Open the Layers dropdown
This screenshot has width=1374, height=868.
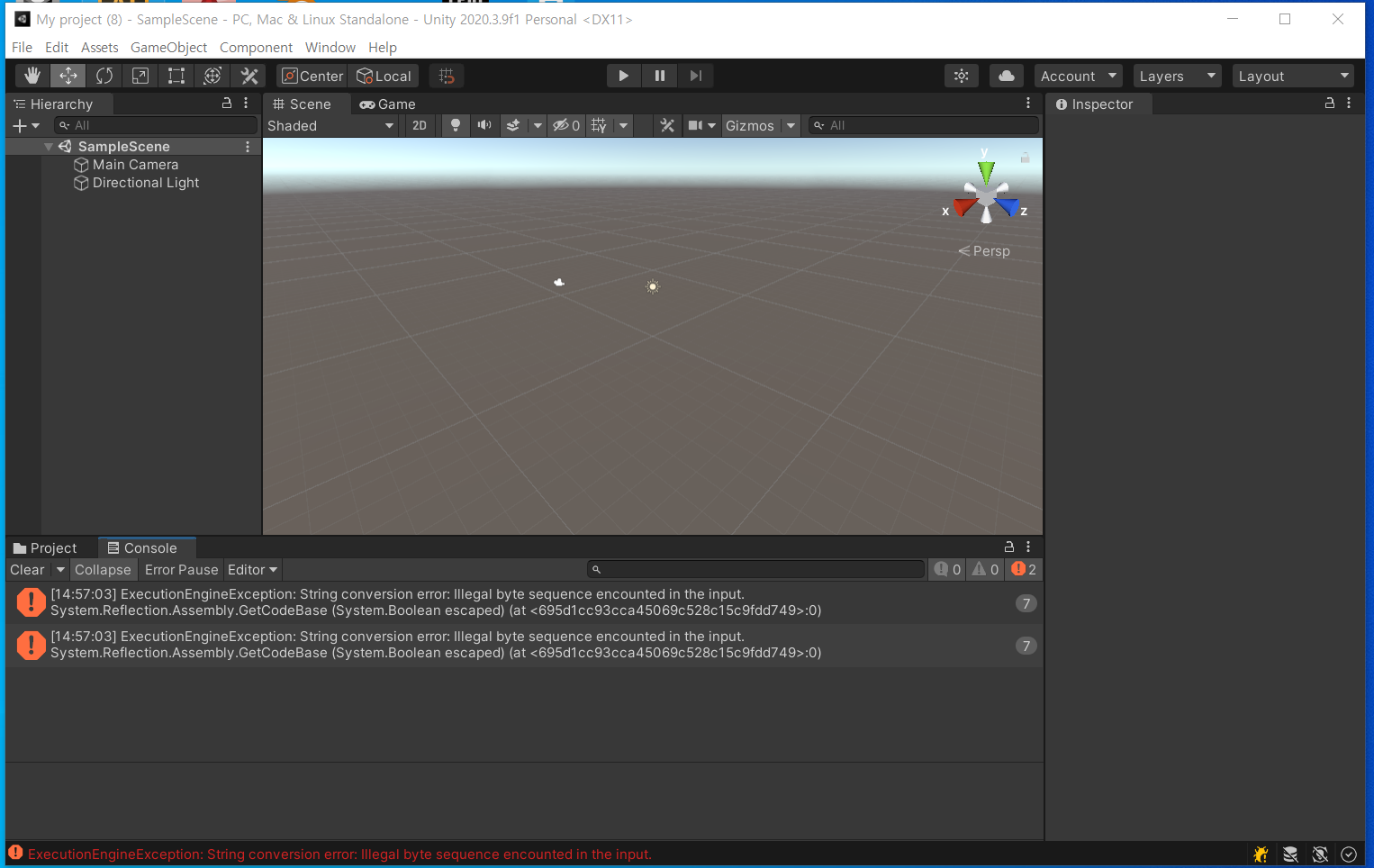pyautogui.click(x=1176, y=76)
